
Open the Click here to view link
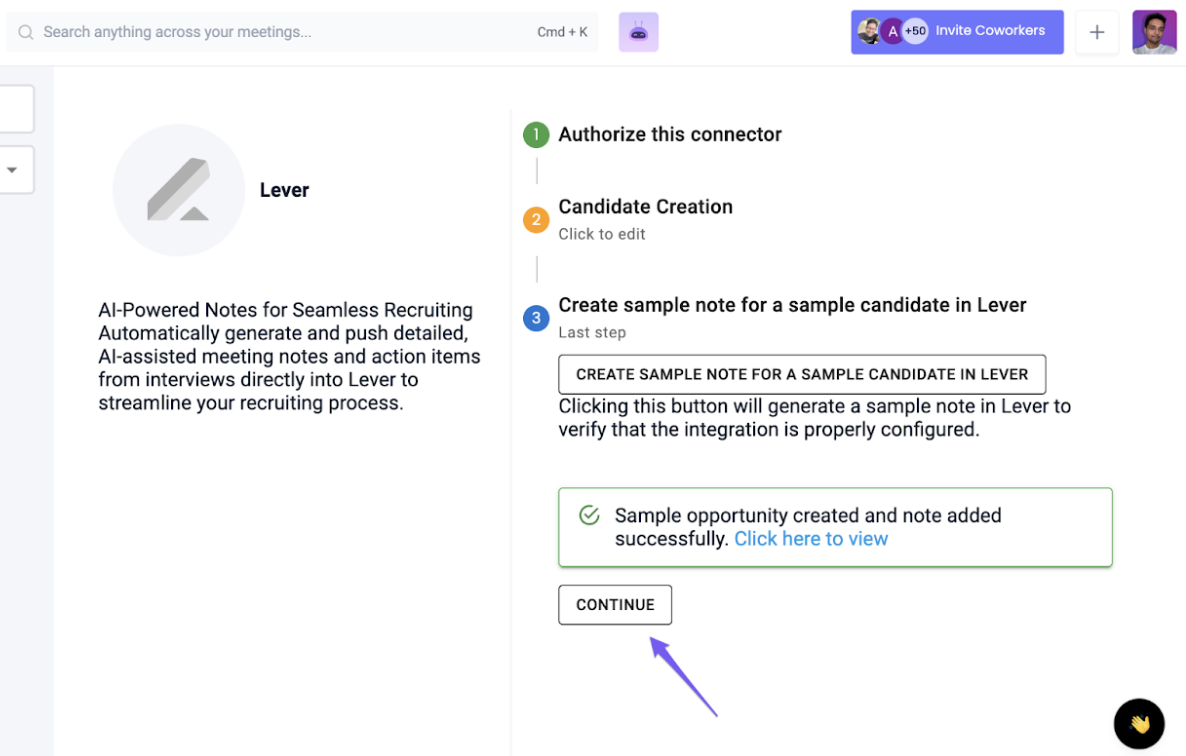(811, 539)
